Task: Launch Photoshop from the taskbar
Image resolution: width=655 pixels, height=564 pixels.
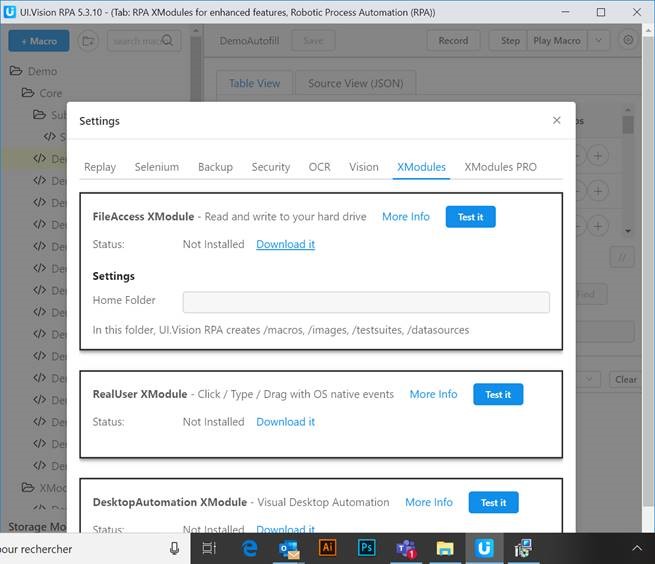Action: (x=367, y=548)
